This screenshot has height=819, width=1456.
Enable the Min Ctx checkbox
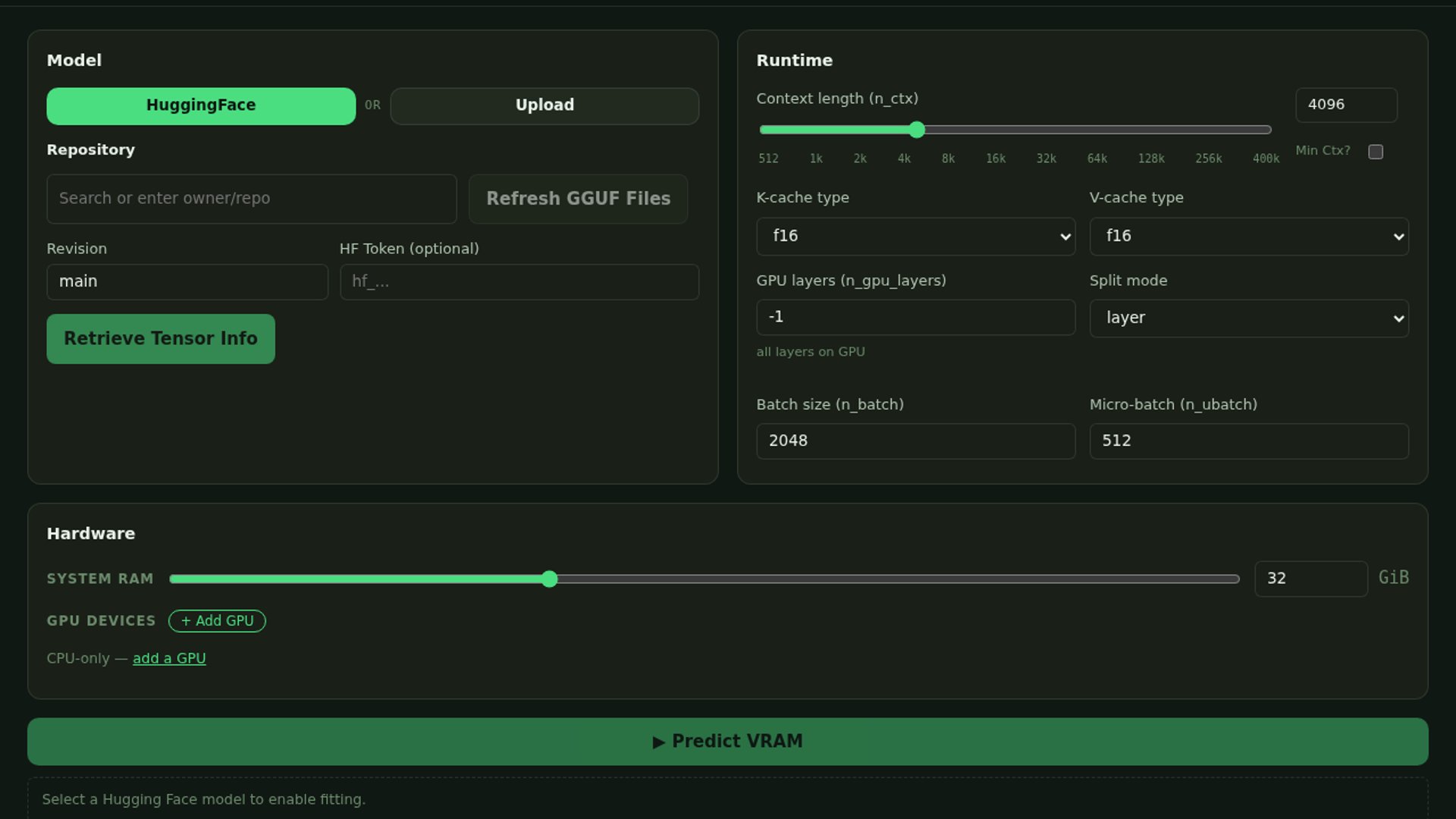click(x=1376, y=152)
